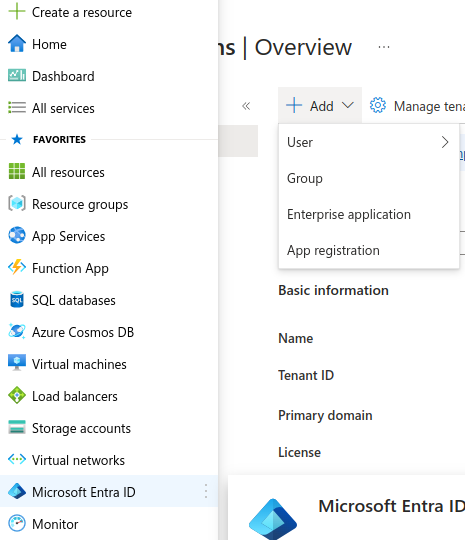465x540 pixels.
Task: Open the ellipsis menu next to Overview
Action: pos(384,47)
